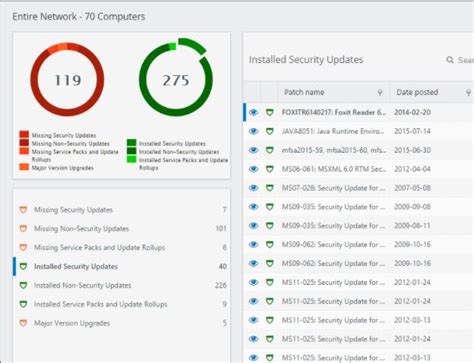Viewport: 474px width, 363px height.
Task: Click the date cell 2014-02-20
Action: [412, 112]
